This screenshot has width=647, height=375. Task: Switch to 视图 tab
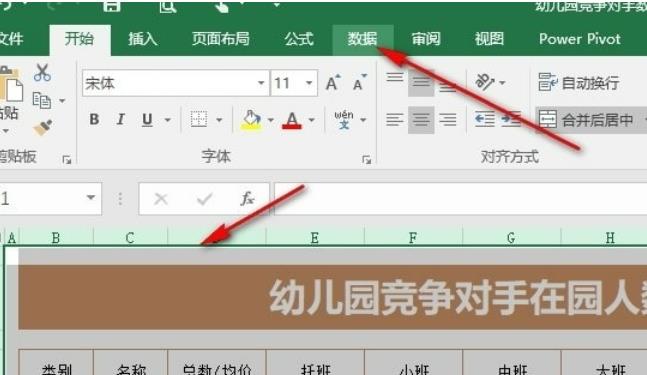click(489, 39)
